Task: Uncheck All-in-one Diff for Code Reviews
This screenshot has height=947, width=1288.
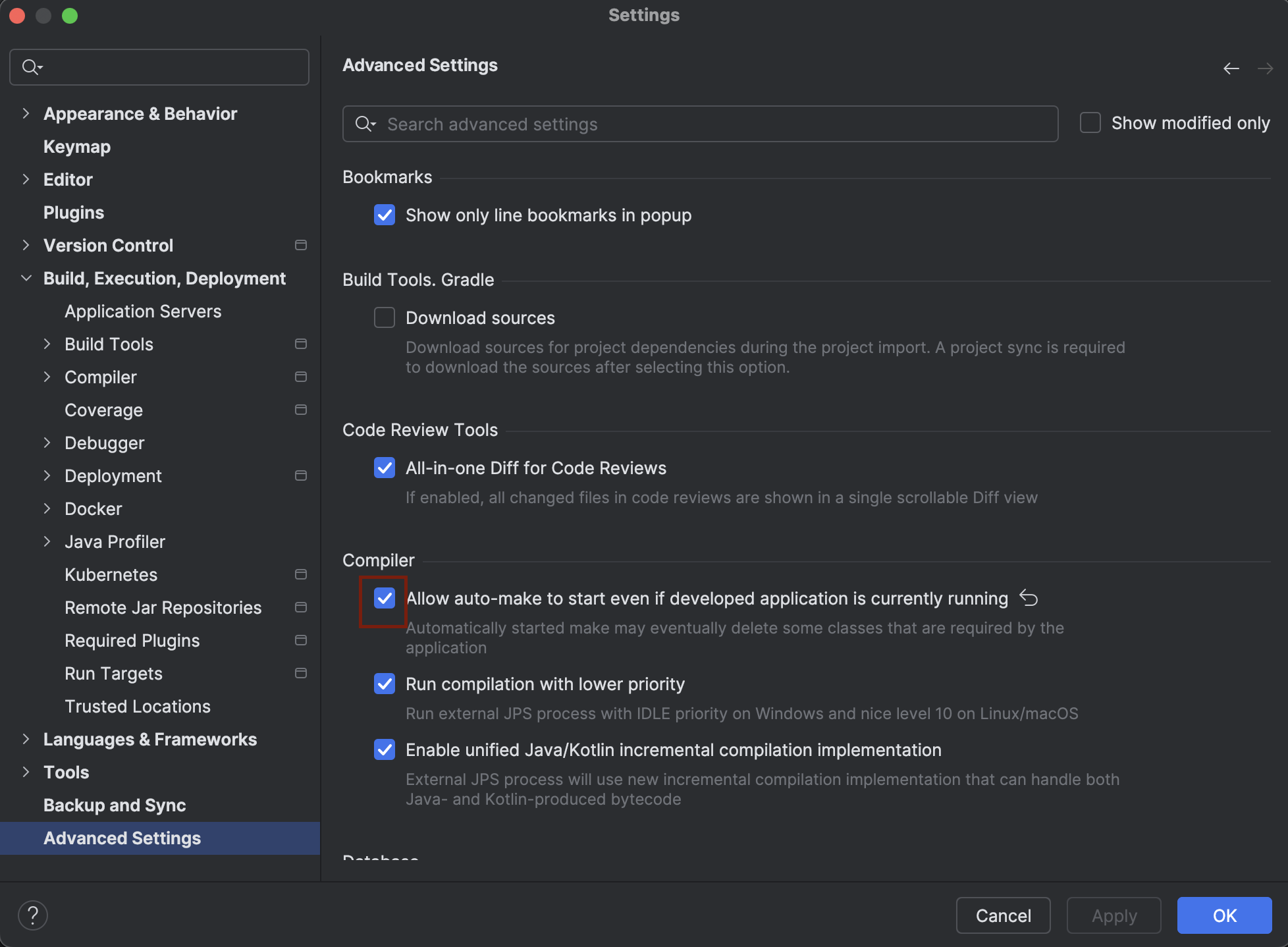Action: pyautogui.click(x=385, y=468)
